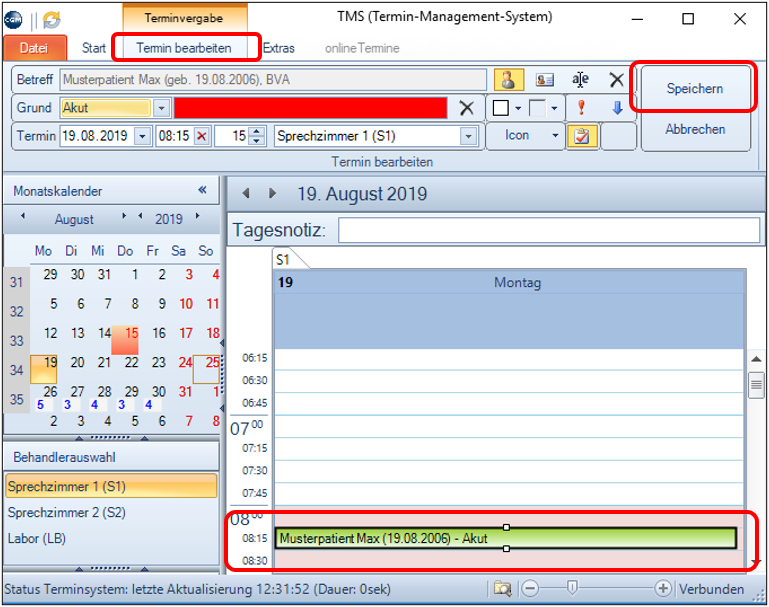Click the empty button right of the clipboard icon

point(619,136)
